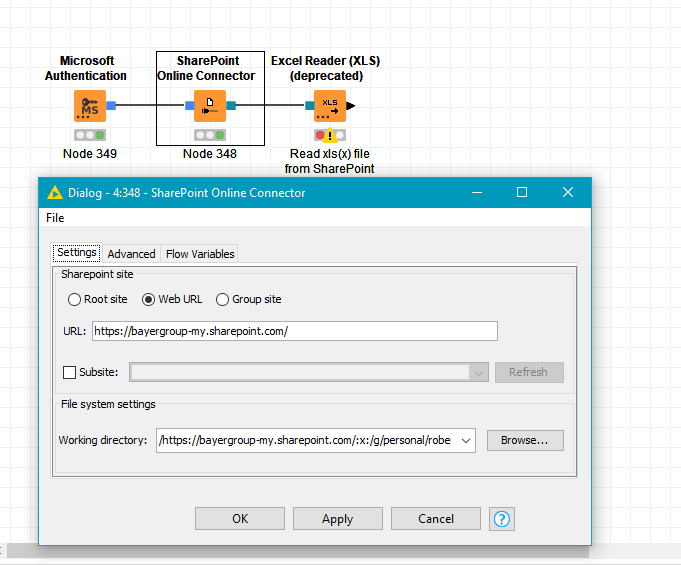Click the Refresh button next to Subsite

click(x=529, y=372)
